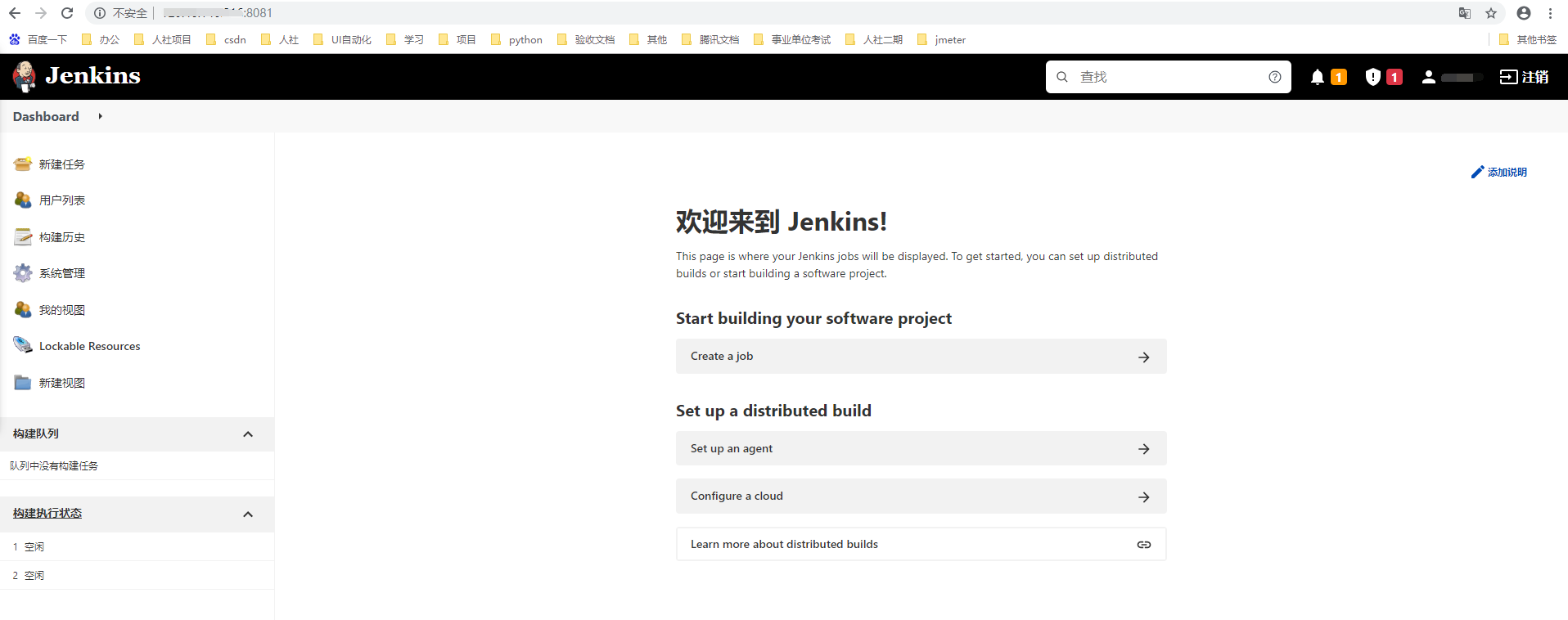Image resolution: width=1568 pixels, height=620 pixels.
Task: Click the Set up an agent button
Action: [x=921, y=448]
